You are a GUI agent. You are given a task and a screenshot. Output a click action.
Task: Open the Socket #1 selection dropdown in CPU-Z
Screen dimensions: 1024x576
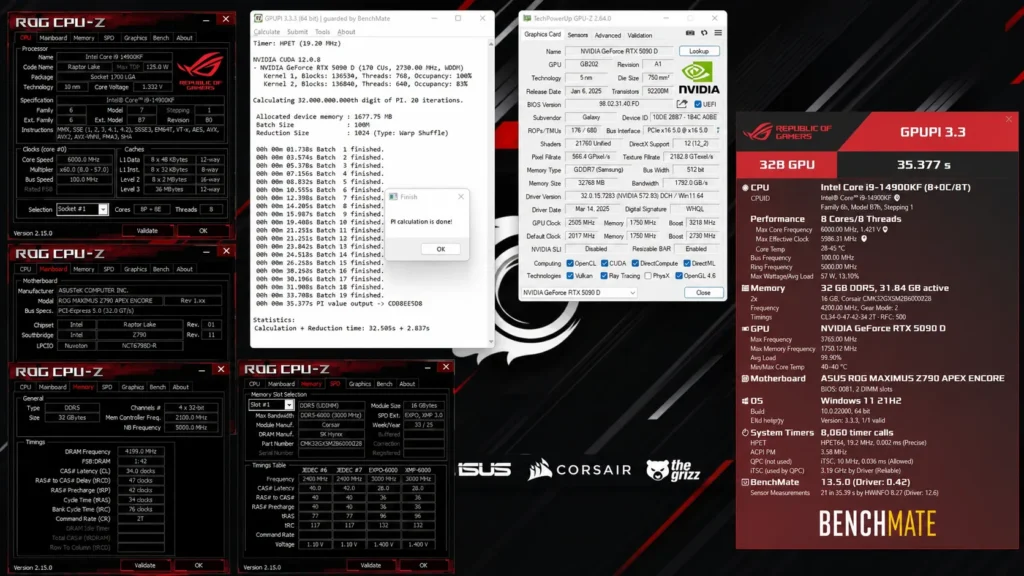(82, 209)
